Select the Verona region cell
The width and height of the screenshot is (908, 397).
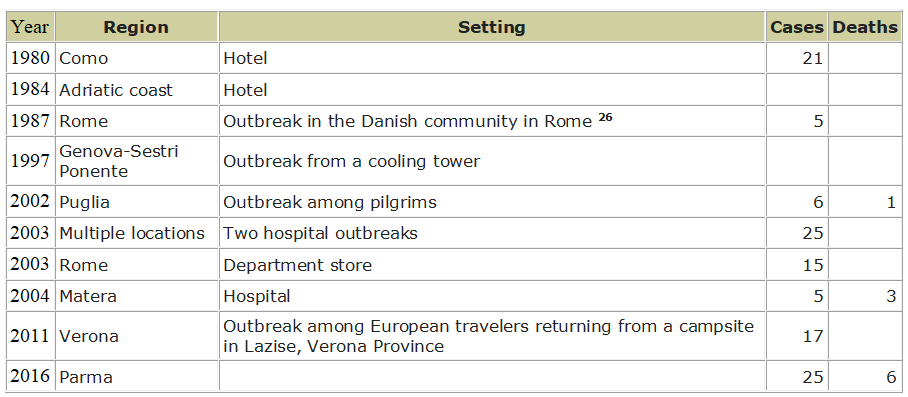tap(136, 336)
